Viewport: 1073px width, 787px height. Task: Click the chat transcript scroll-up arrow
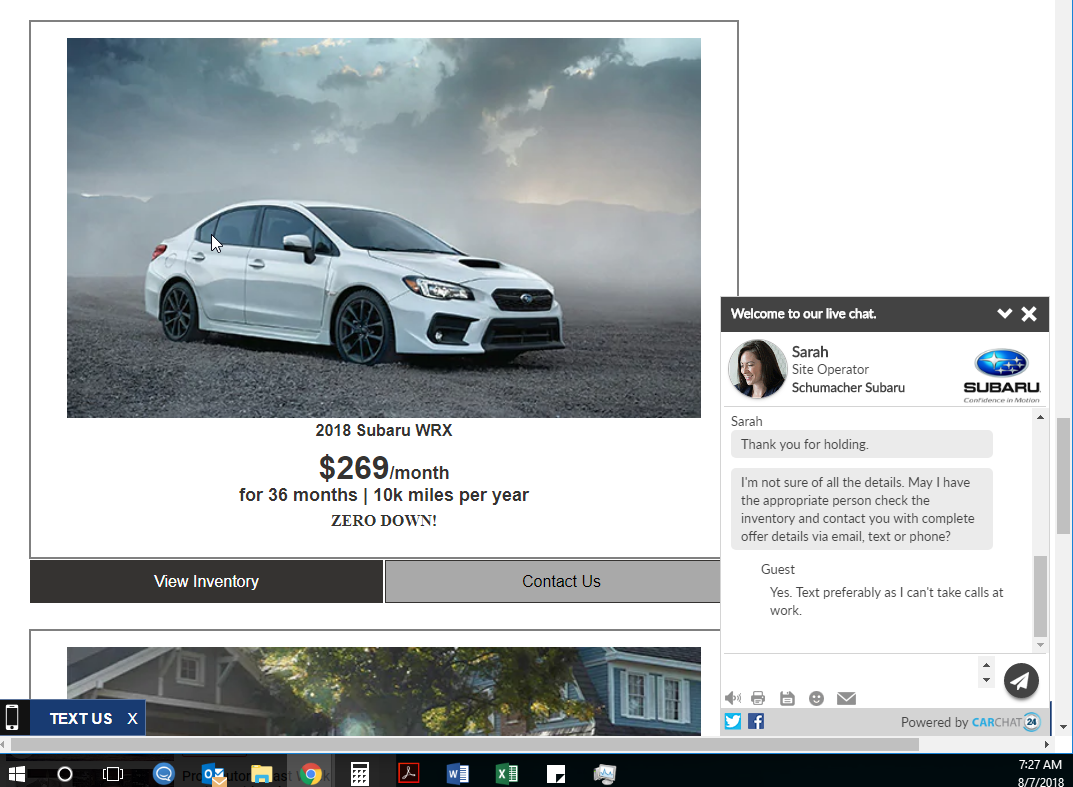(x=1040, y=417)
